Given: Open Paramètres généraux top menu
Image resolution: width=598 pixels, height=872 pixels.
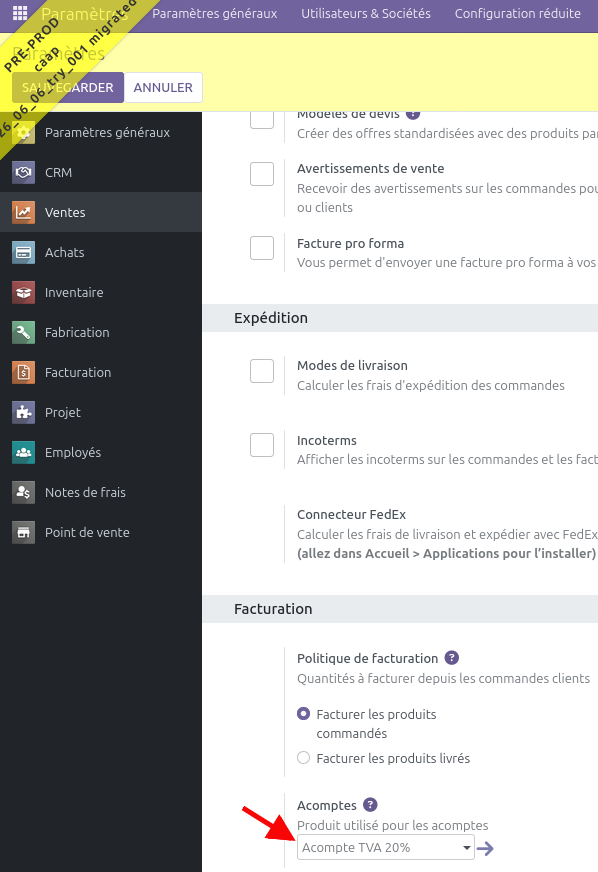Looking at the screenshot, I should pyautogui.click(x=215, y=13).
